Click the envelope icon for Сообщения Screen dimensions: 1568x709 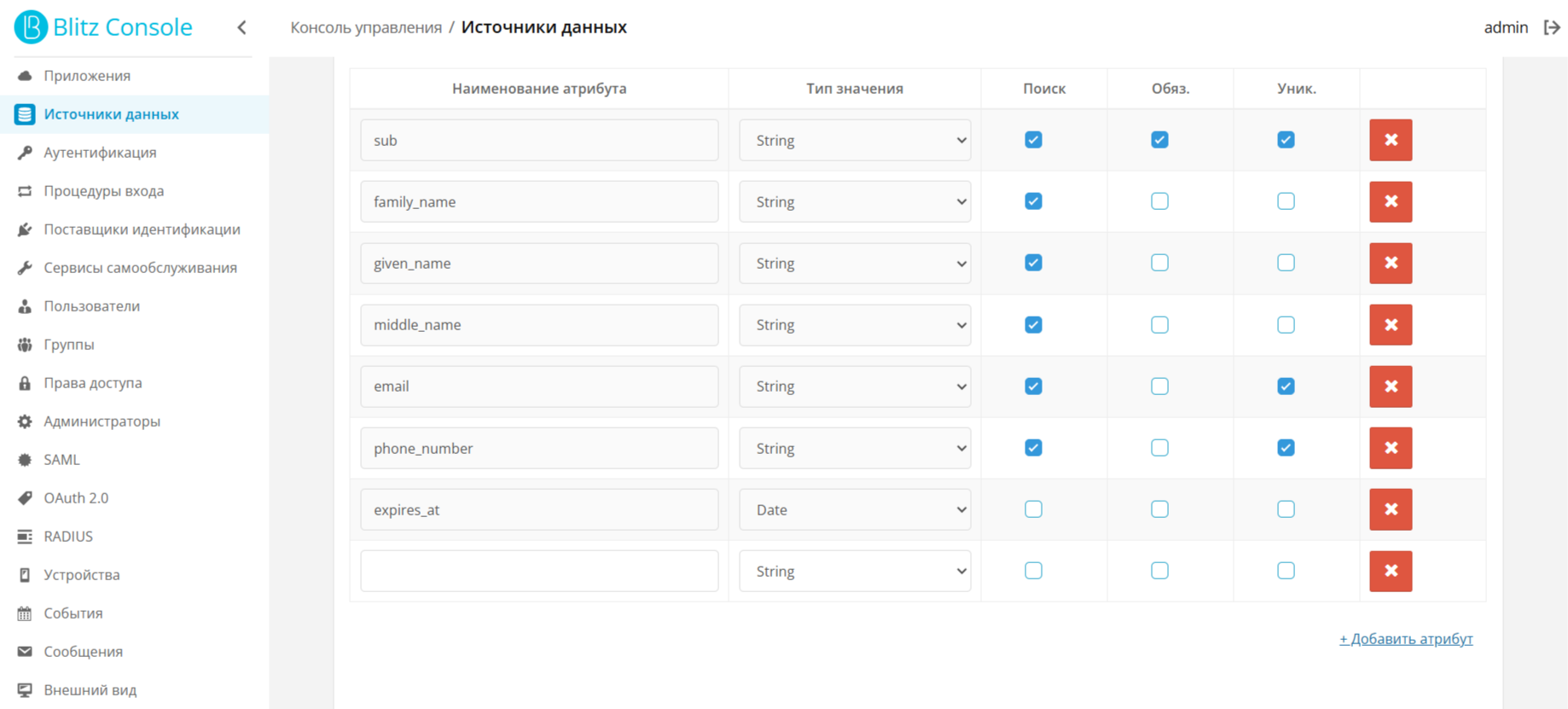tap(25, 652)
